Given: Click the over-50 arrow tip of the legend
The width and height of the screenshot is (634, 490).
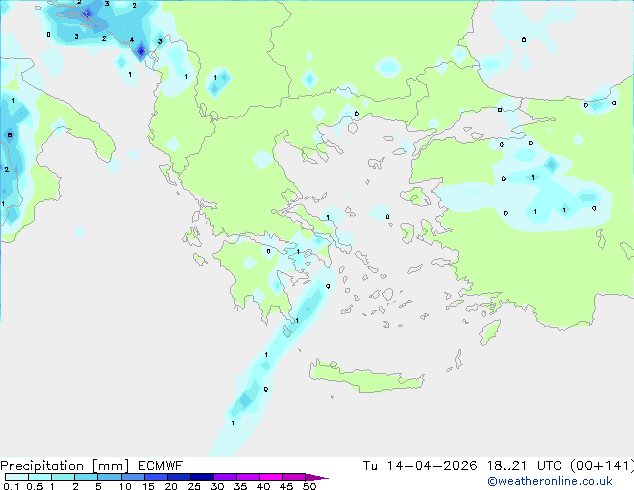Looking at the screenshot, I should click(317, 477).
